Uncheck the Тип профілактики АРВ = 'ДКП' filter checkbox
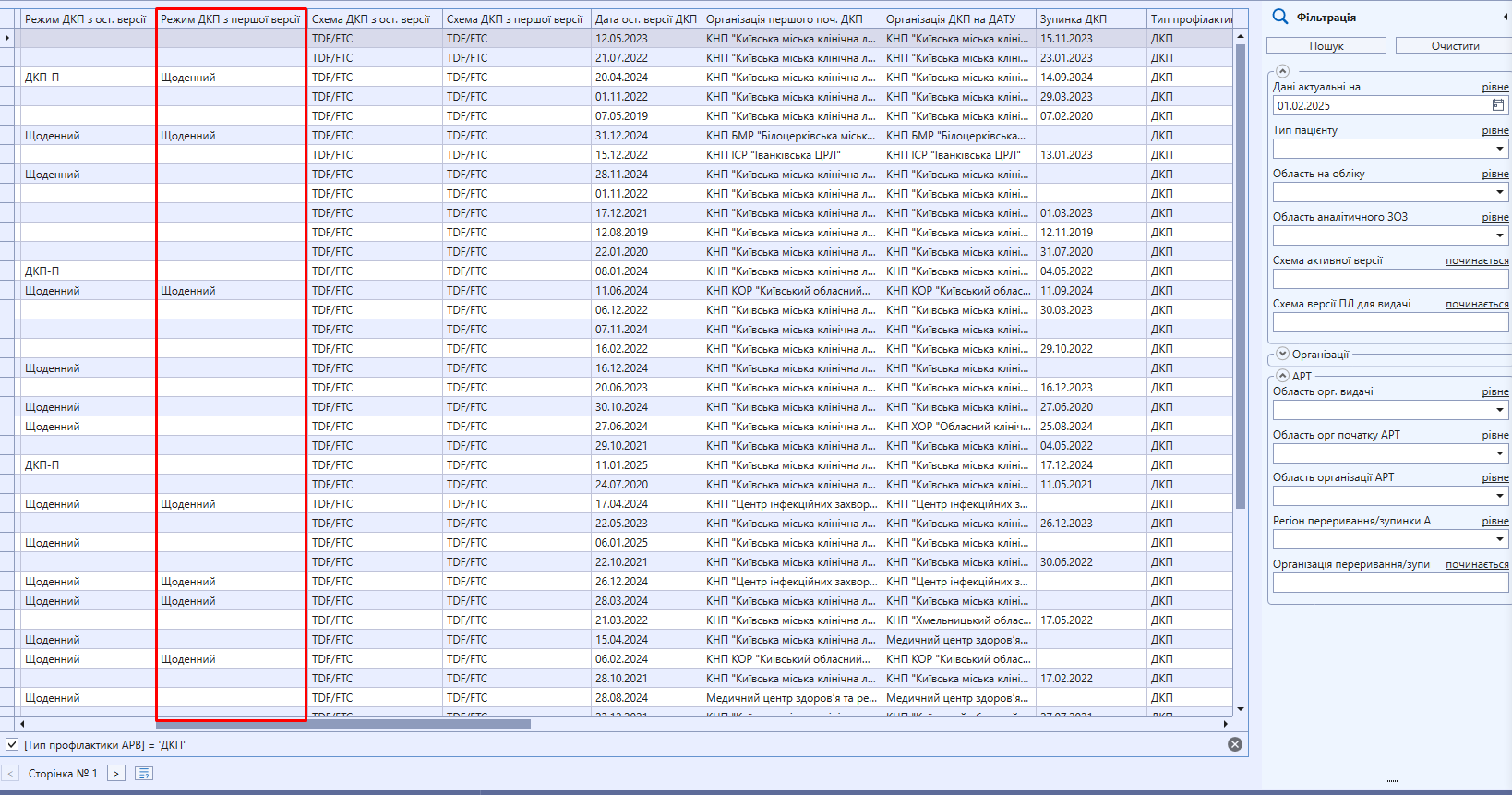The image size is (1512, 795). pos(12,744)
